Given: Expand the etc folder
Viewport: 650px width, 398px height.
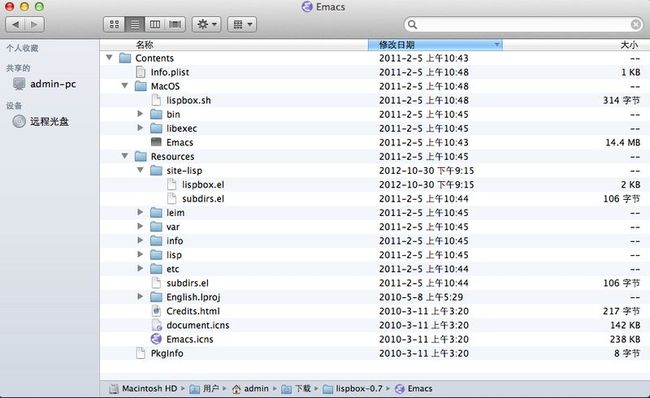Looking at the screenshot, I should 141,269.
